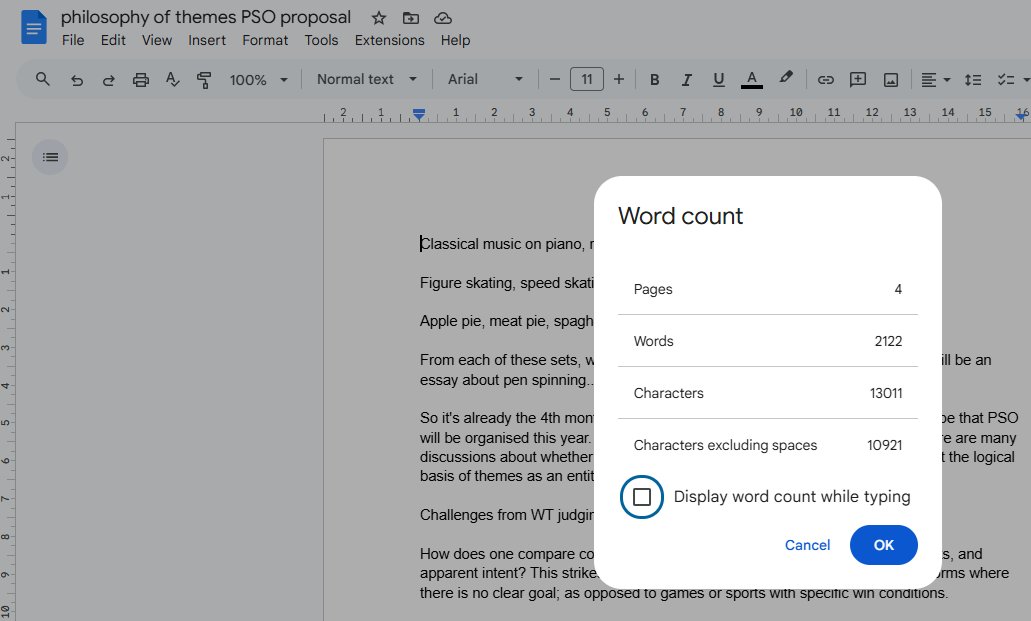The width and height of the screenshot is (1031, 621).
Task: Click the 'Challenges from WT judgin' line
Action: (507, 514)
